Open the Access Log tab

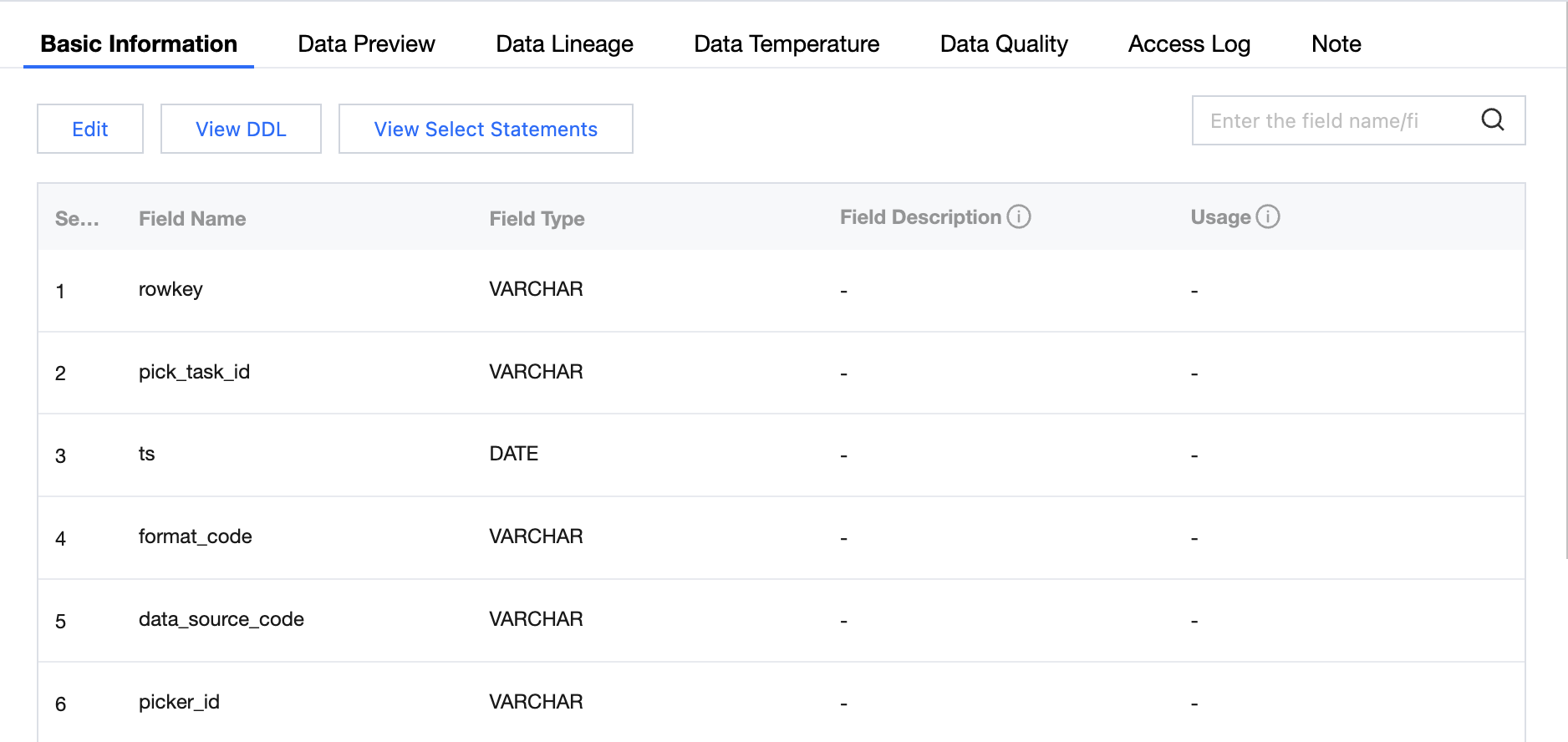click(1189, 44)
